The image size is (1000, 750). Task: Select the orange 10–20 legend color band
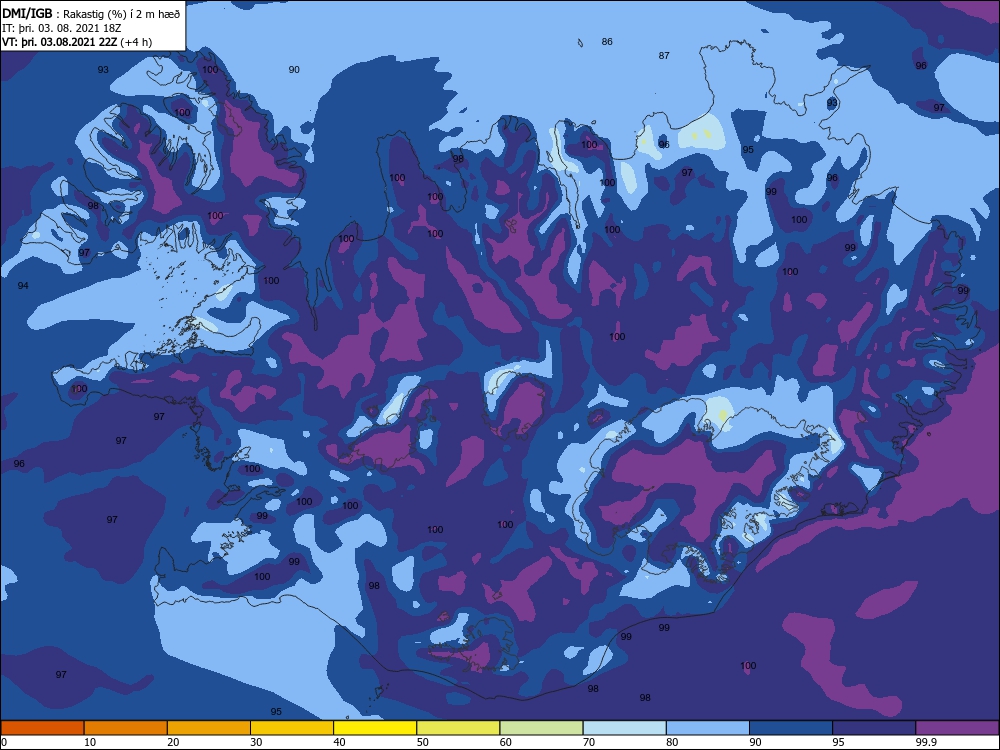126,728
